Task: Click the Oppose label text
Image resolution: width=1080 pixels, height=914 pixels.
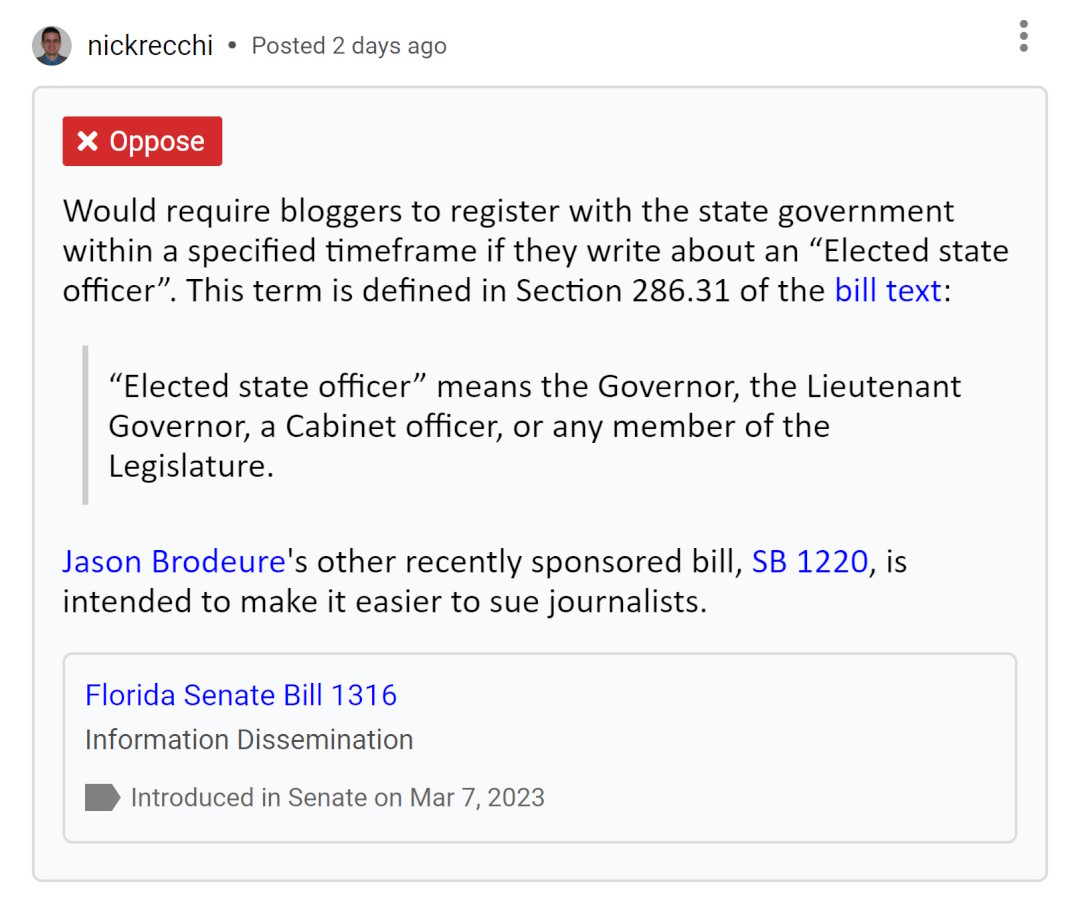Action: point(157,142)
